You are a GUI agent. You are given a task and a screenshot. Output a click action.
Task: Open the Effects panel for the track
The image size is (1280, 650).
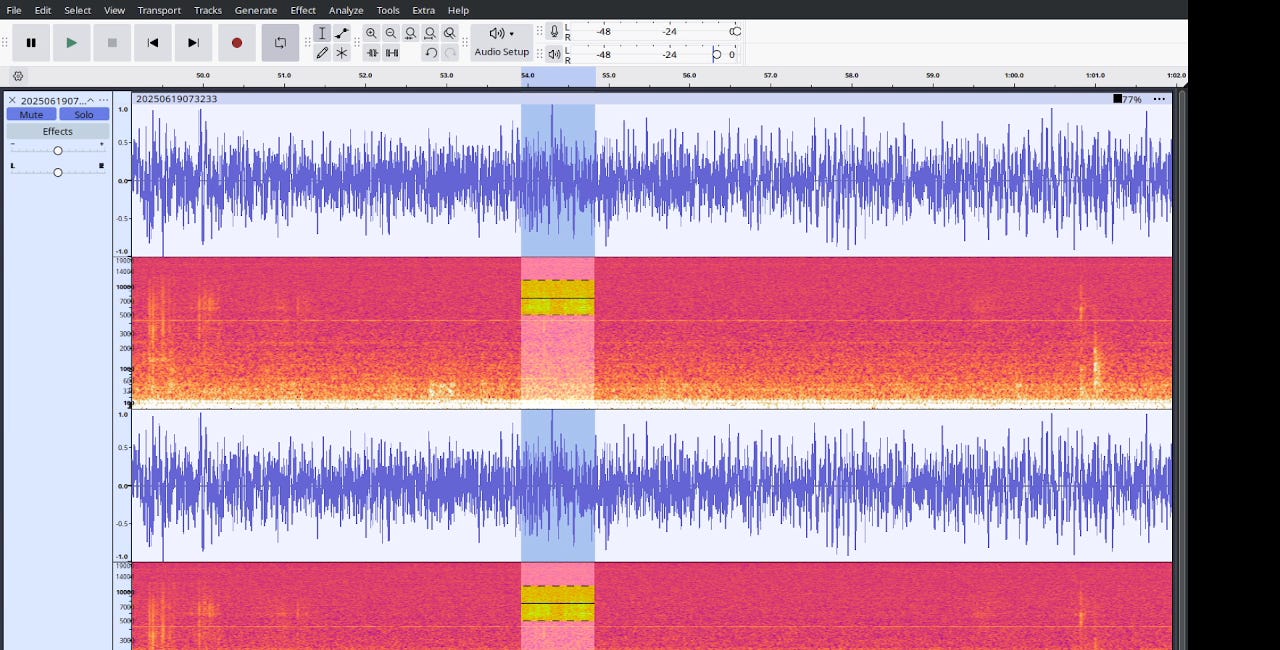click(57, 131)
